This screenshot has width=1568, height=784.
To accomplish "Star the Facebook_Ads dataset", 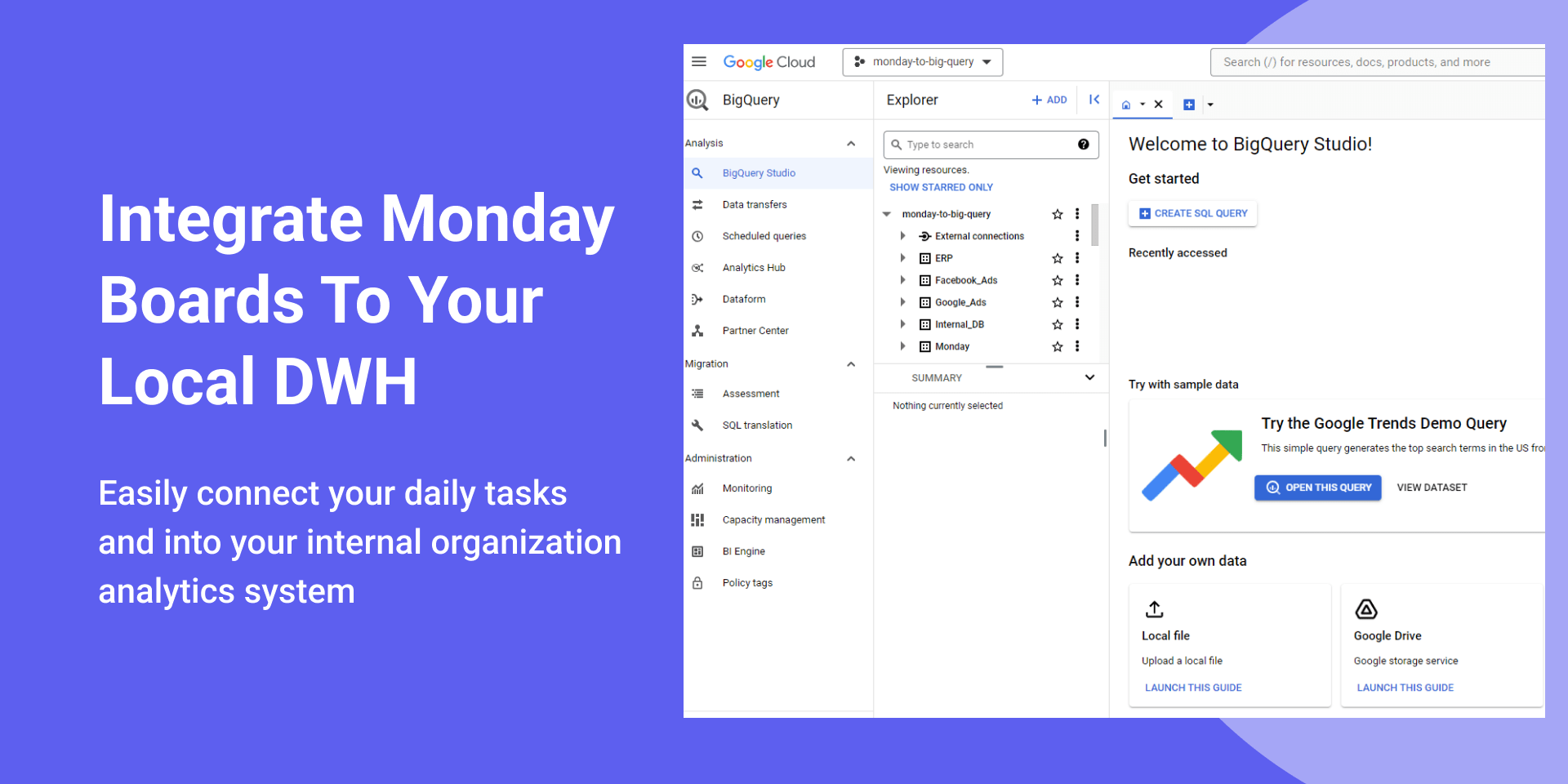I will (1058, 280).
